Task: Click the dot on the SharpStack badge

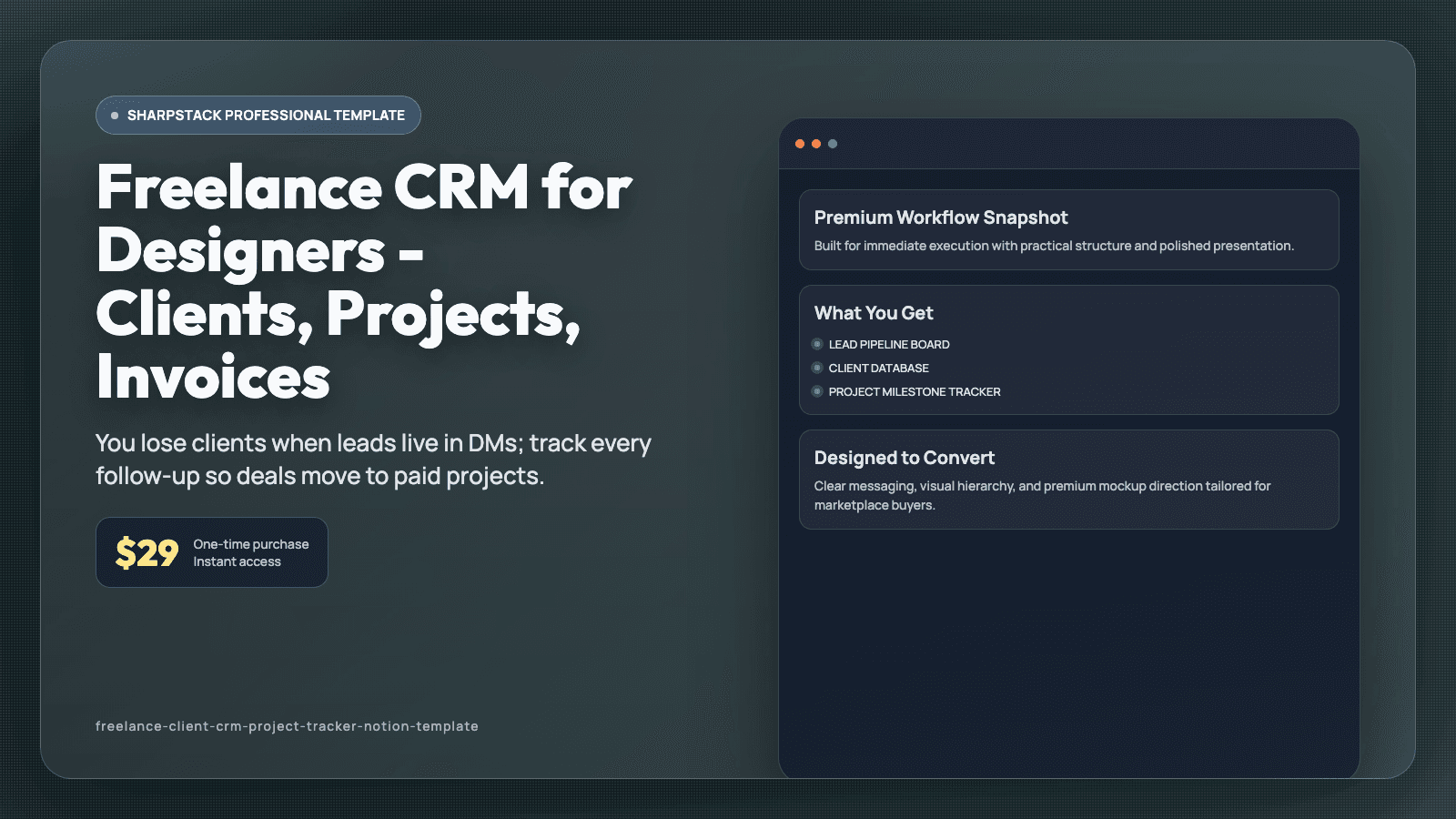Action: (x=114, y=116)
